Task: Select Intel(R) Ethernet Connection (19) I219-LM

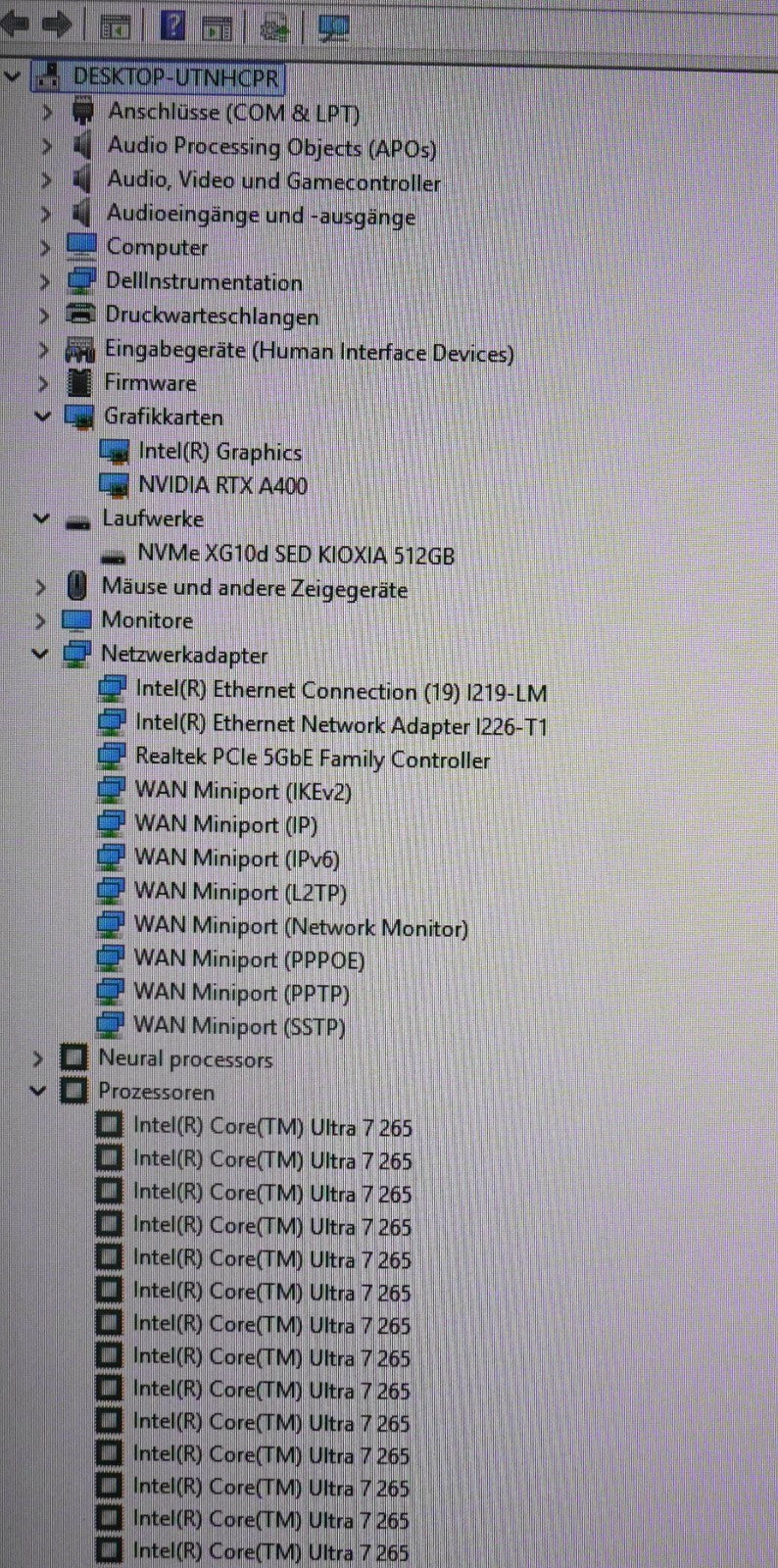Action: click(x=341, y=691)
